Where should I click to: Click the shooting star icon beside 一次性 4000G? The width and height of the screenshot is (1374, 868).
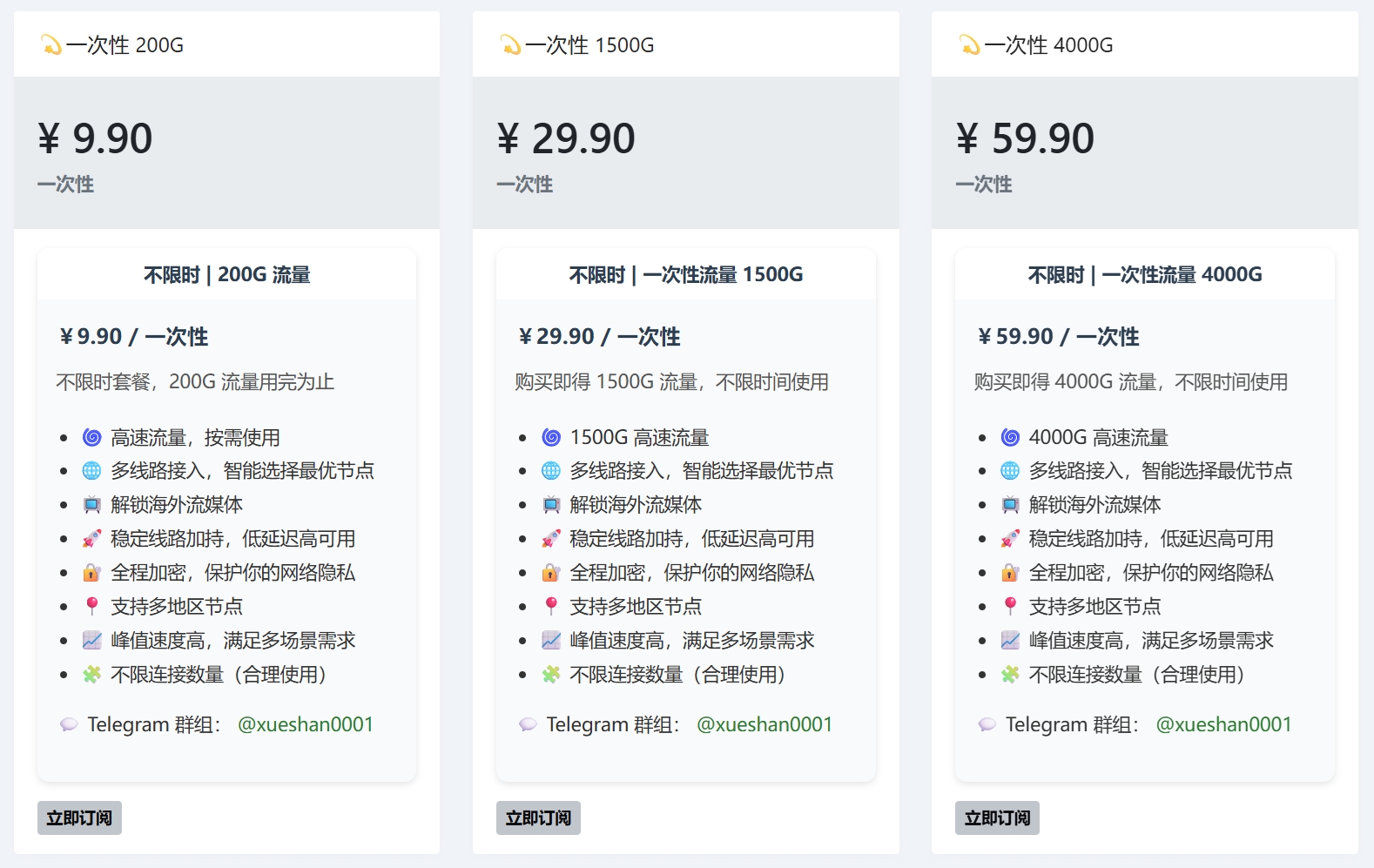969,44
